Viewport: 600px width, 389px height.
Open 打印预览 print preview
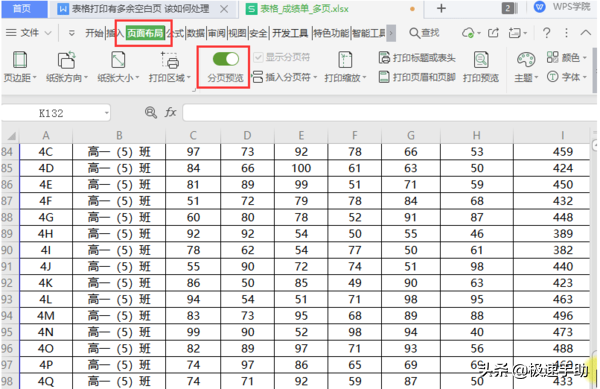pyautogui.click(x=481, y=67)
